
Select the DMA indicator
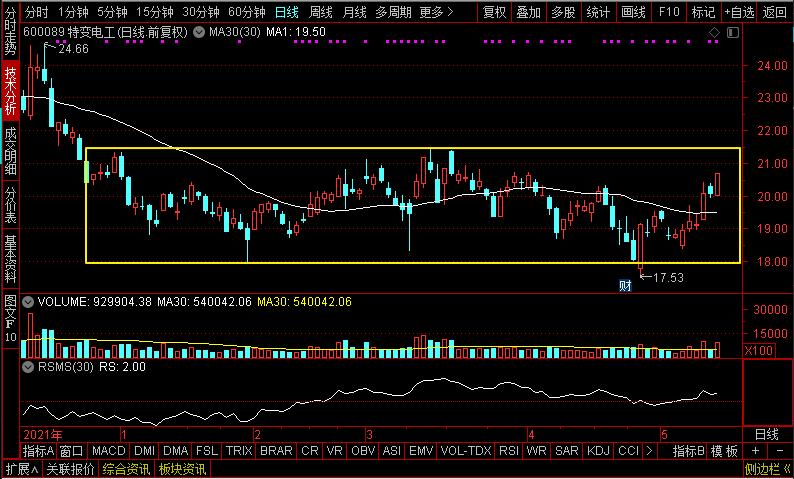point(176,451)
